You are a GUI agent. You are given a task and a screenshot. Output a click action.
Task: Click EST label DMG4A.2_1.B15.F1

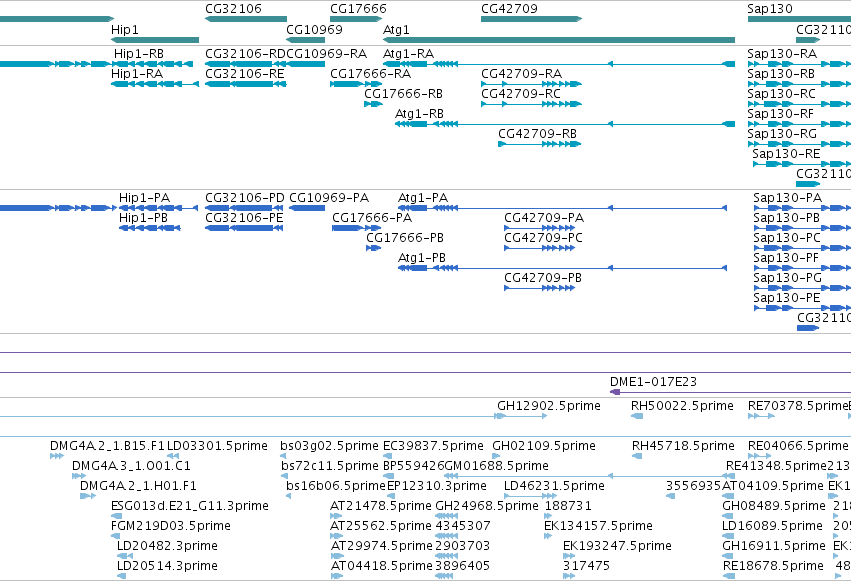coord(107,446)
